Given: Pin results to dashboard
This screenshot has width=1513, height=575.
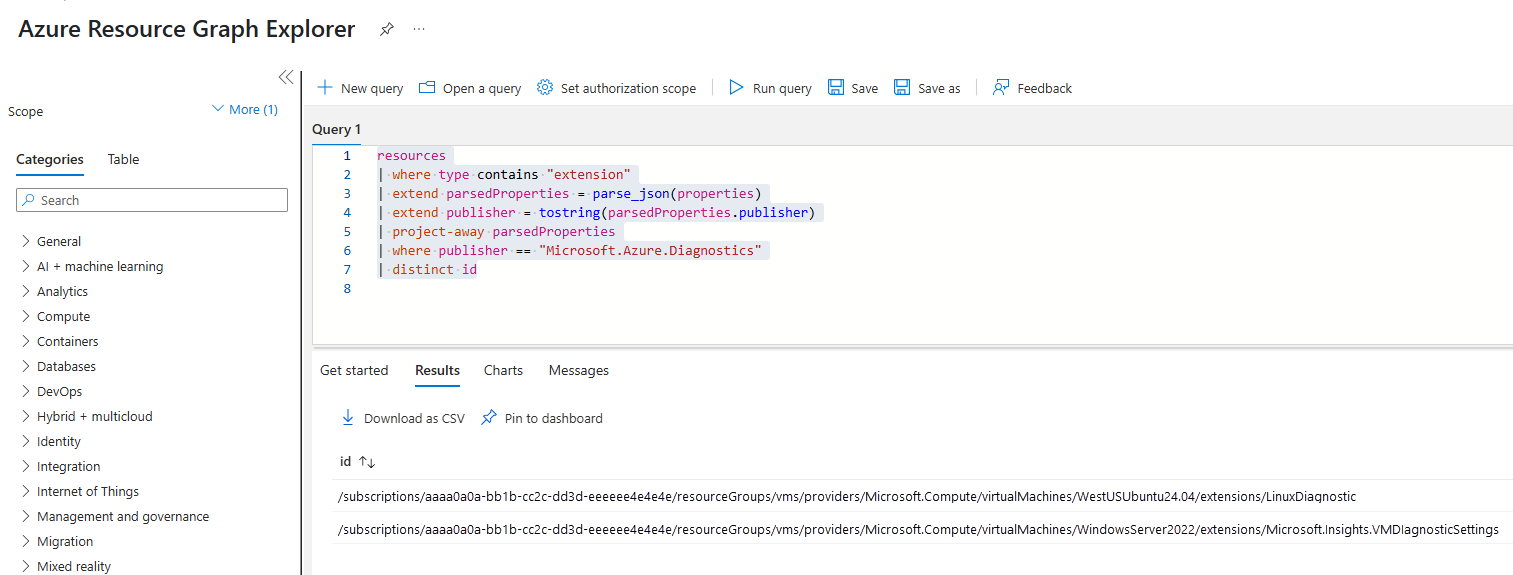Looking at the screenshot, I should coord(542,418).
